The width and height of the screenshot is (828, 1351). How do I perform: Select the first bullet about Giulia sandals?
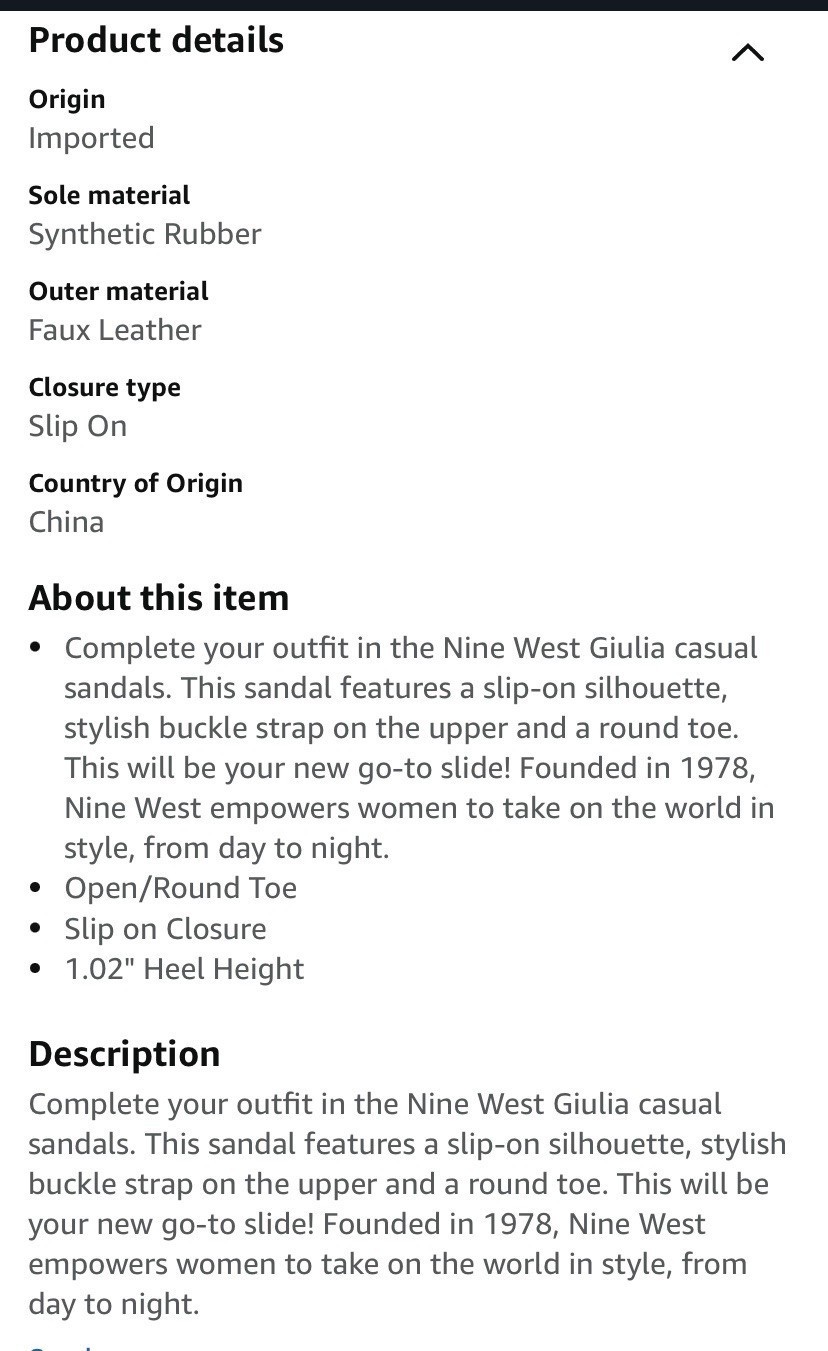pos(419,748)
